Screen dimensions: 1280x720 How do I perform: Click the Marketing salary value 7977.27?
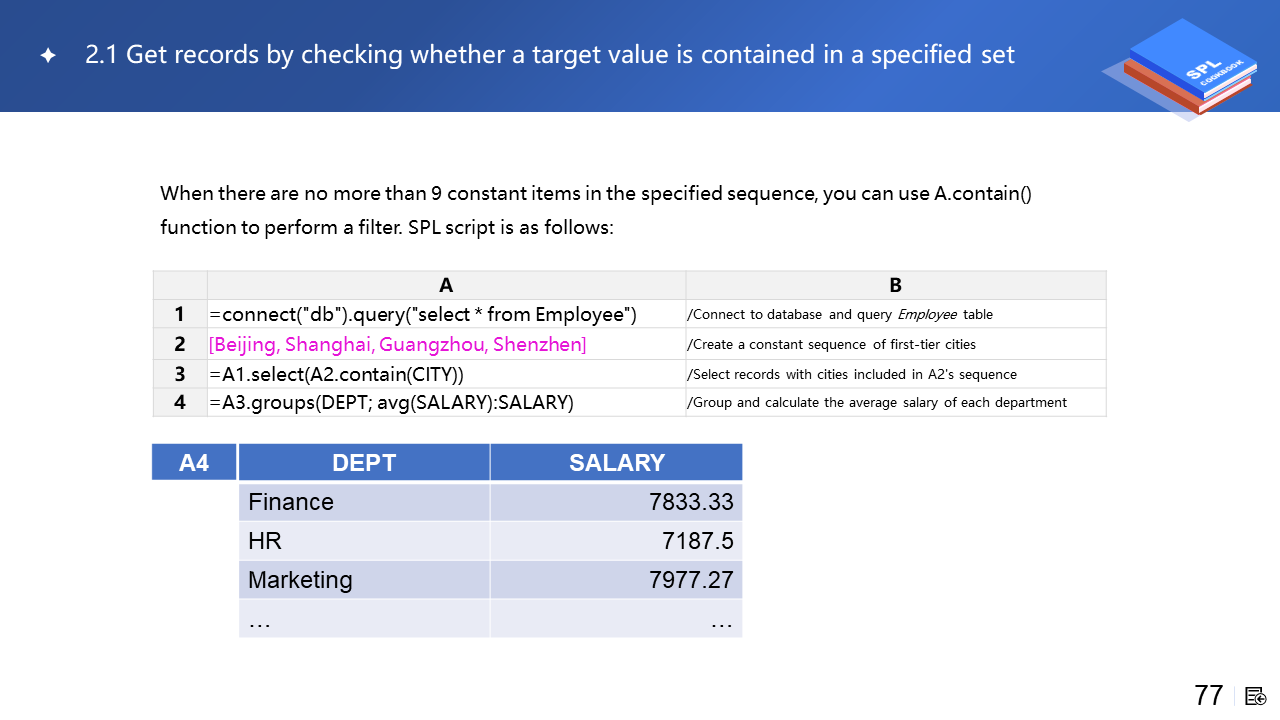(x=691, y=580)
